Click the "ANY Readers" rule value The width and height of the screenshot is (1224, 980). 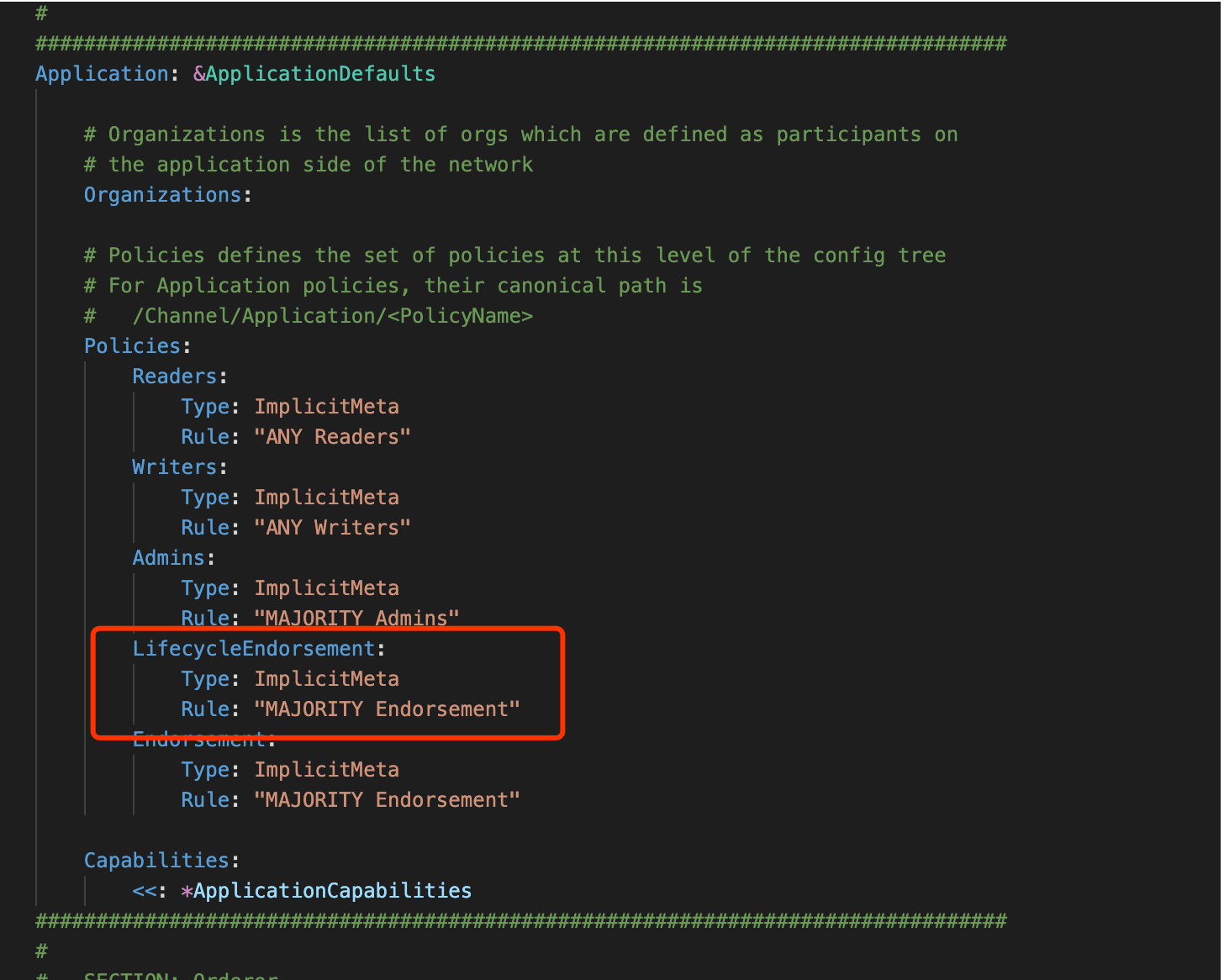coord(332,437)
